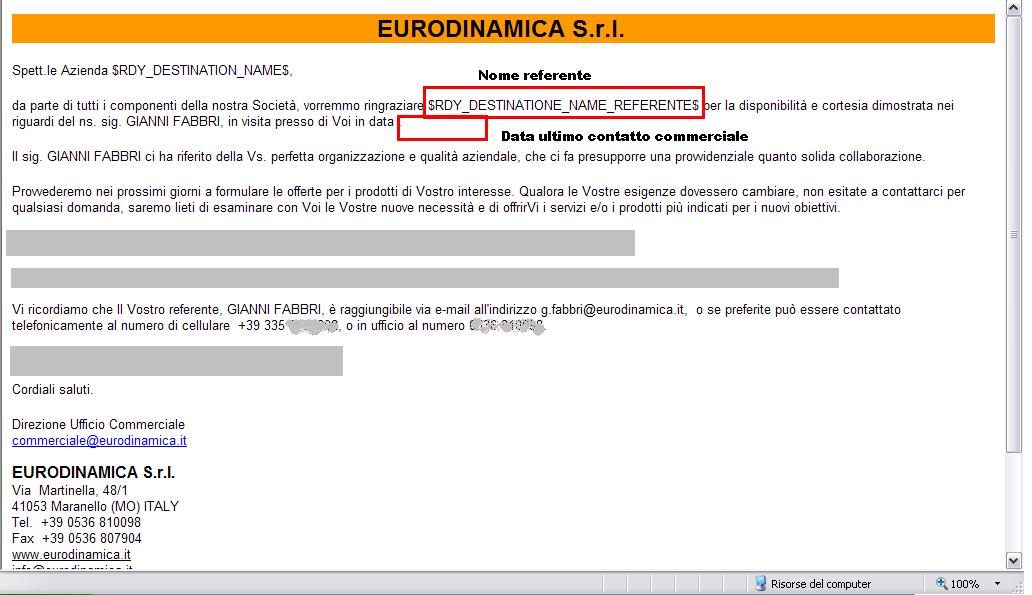The height and width of the screenshot is (595, 1032).
Task: Click the scroll down arrow of the page
Action: tap(1014, 561)
